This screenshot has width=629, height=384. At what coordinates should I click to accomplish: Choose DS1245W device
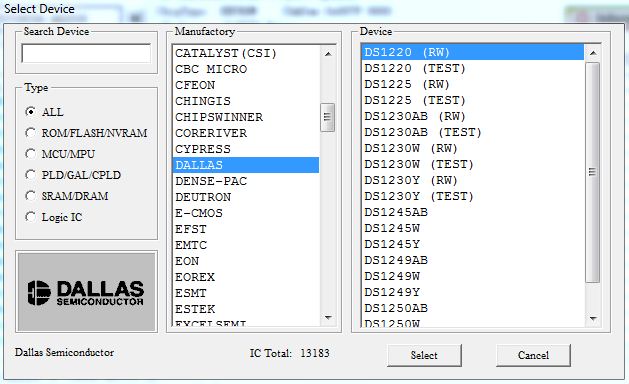473,228
